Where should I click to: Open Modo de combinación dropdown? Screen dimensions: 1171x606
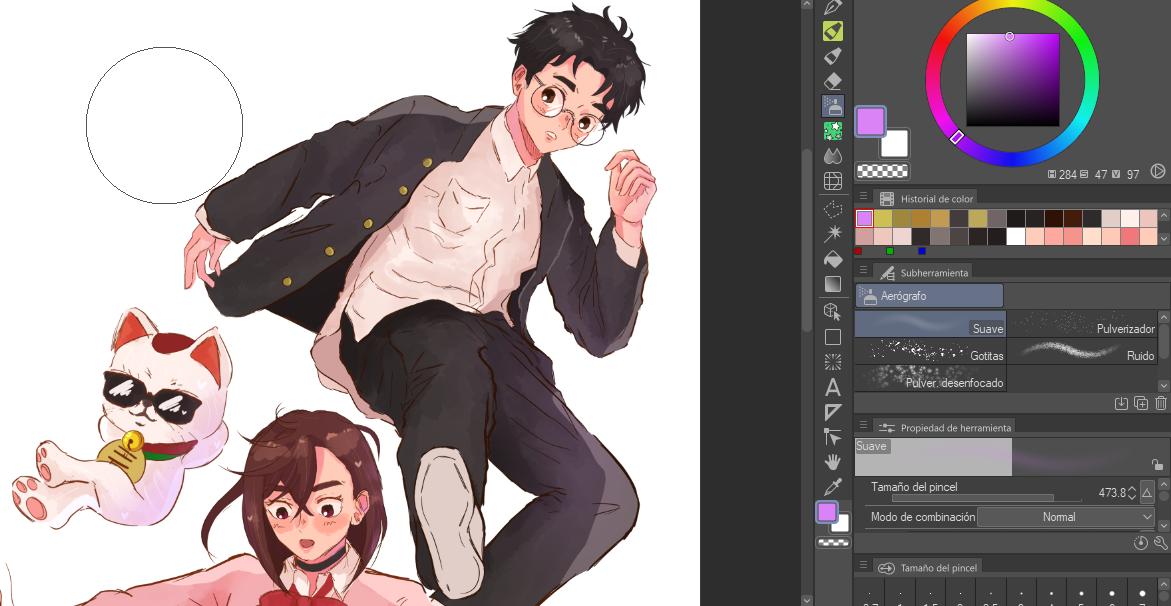click(x=1066, y=517)
